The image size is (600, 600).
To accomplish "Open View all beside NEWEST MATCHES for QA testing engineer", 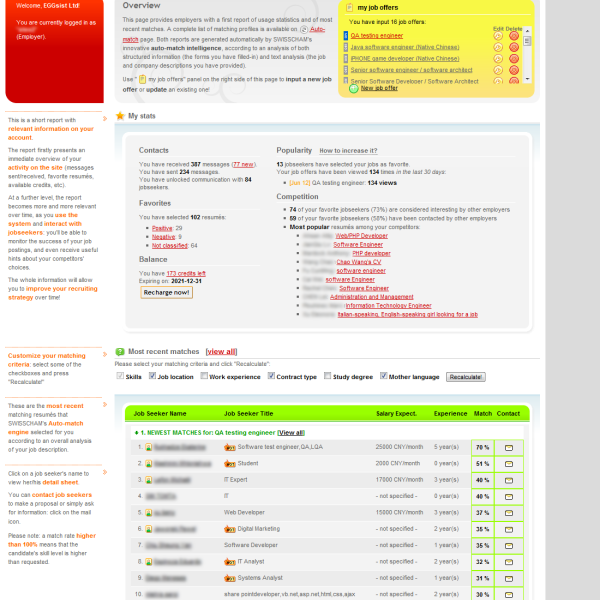I will click(291, 433).
